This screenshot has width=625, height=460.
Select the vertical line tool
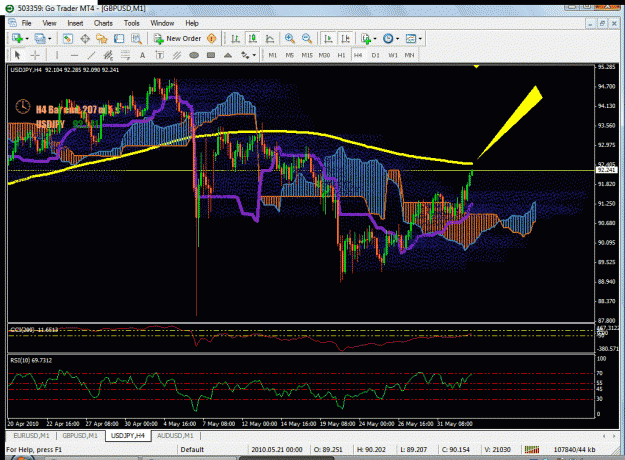(57, 55)
